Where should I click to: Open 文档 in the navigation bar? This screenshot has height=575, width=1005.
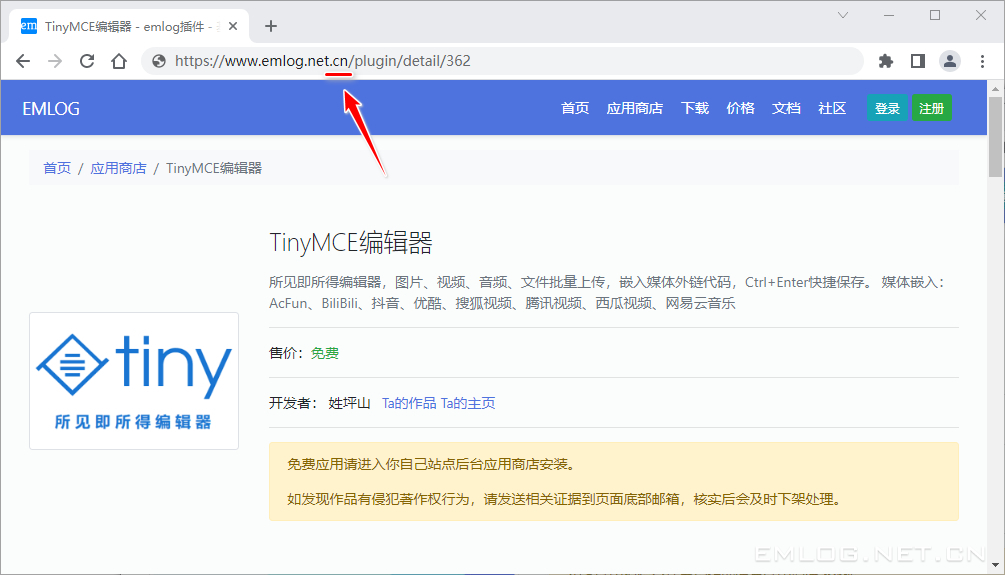point(786,108)
